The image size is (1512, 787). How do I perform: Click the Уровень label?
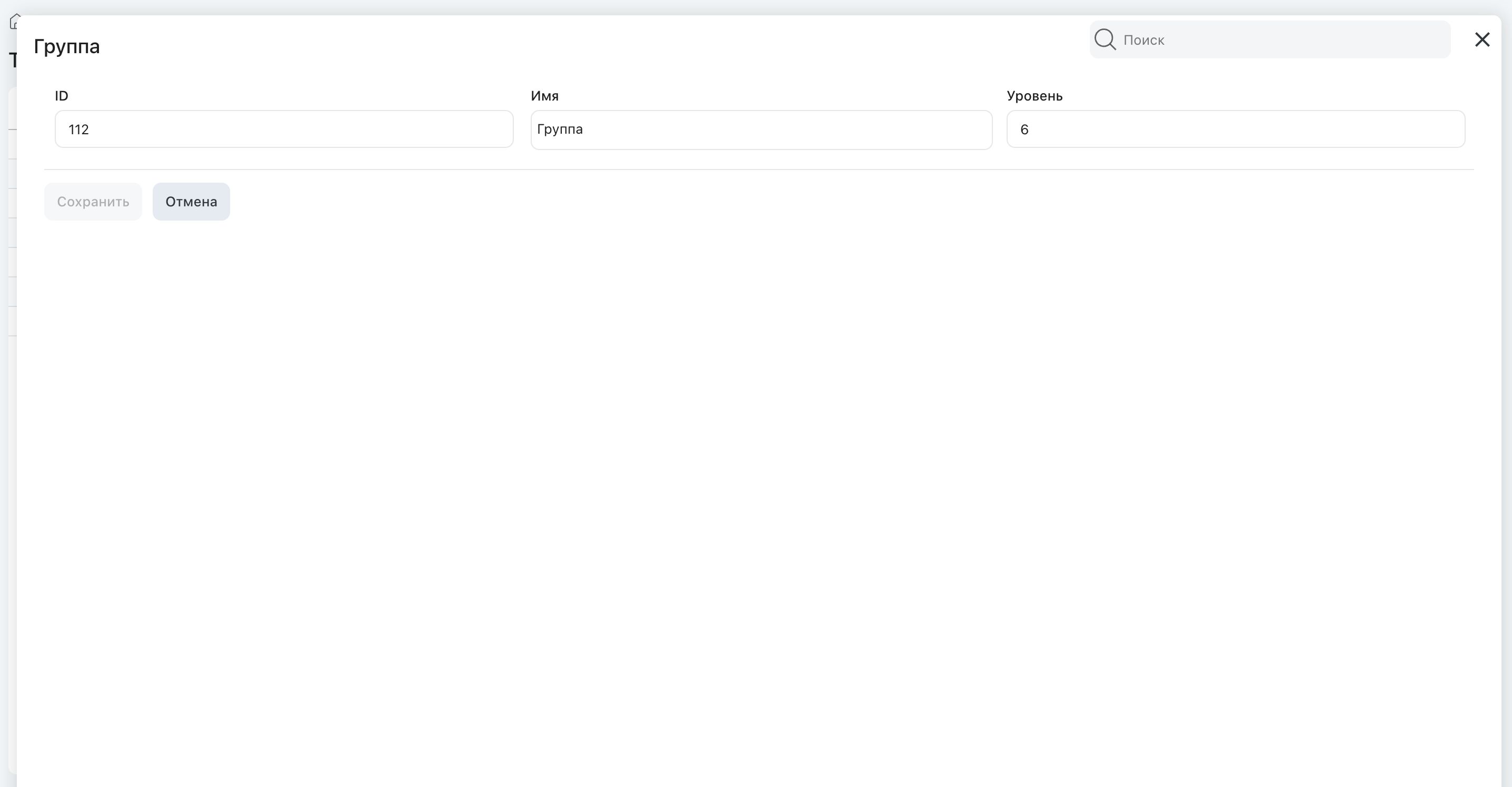[1034, 96]
